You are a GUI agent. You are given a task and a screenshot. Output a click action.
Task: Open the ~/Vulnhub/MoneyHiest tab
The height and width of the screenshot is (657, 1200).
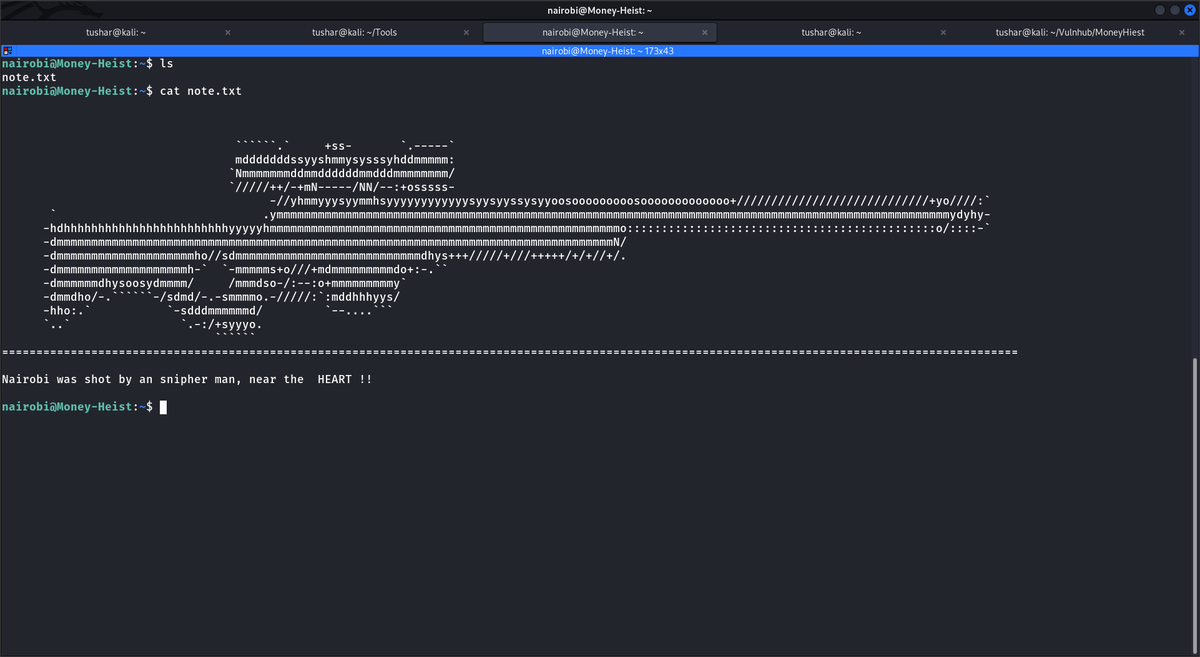coord(1071,32)
